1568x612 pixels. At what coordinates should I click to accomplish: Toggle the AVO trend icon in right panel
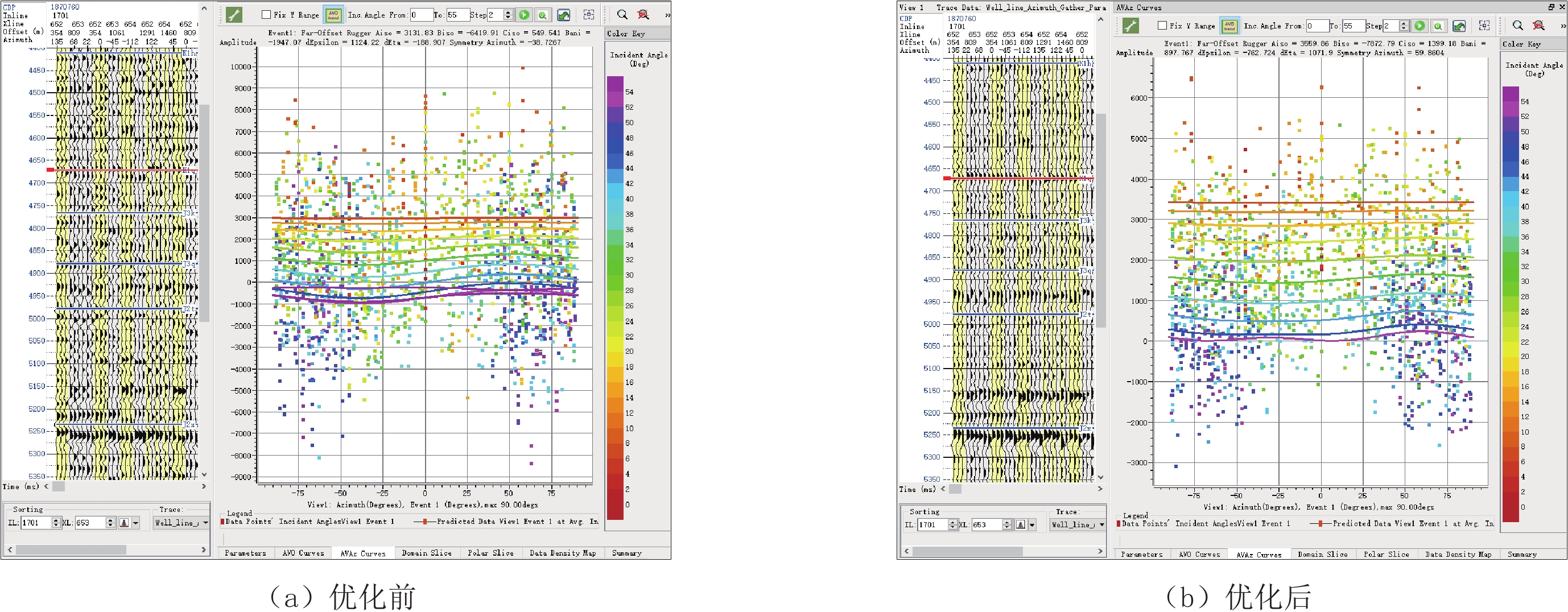click(1229, 26)
